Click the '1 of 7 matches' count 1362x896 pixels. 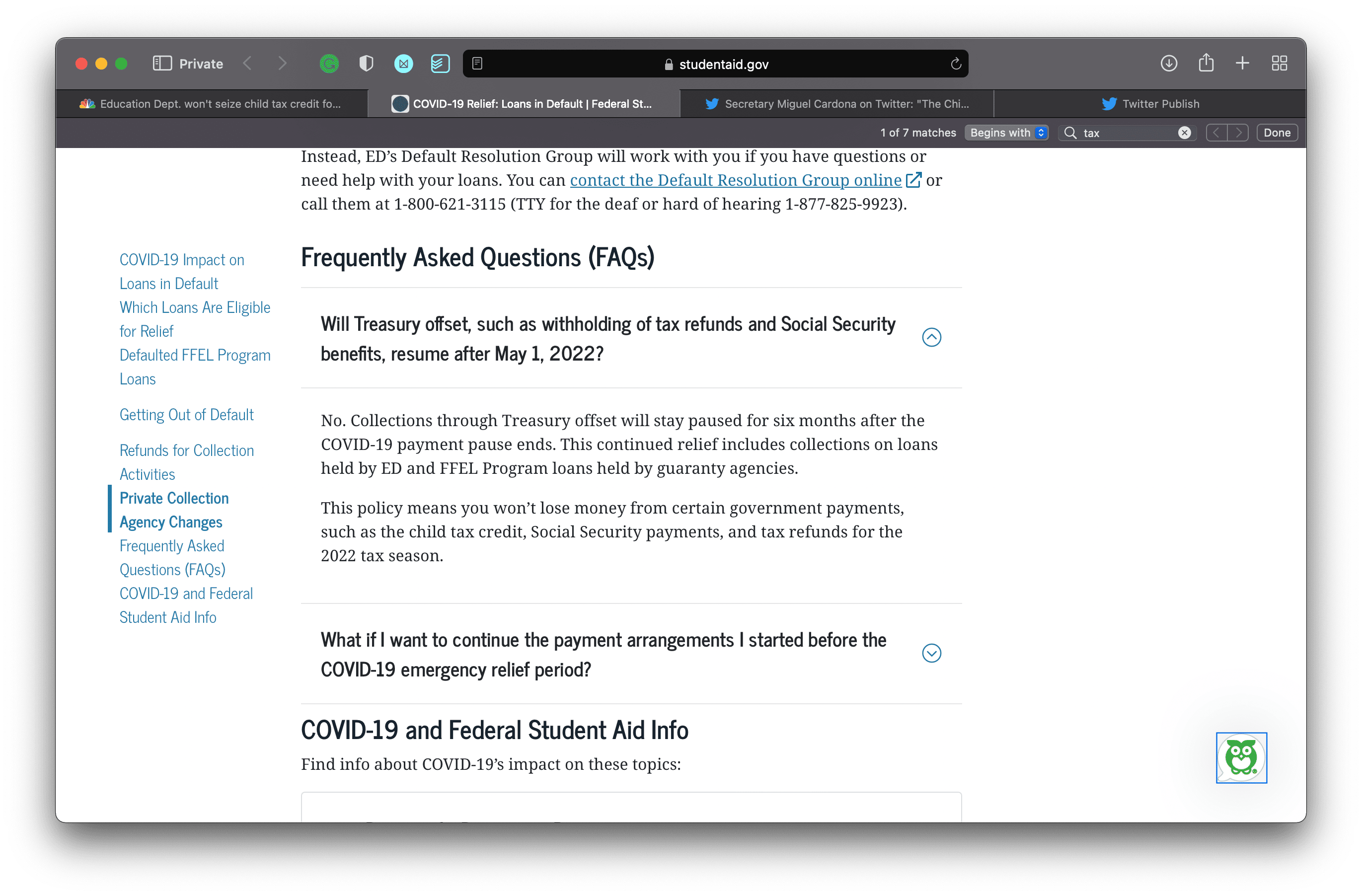(x=918, y=133)
